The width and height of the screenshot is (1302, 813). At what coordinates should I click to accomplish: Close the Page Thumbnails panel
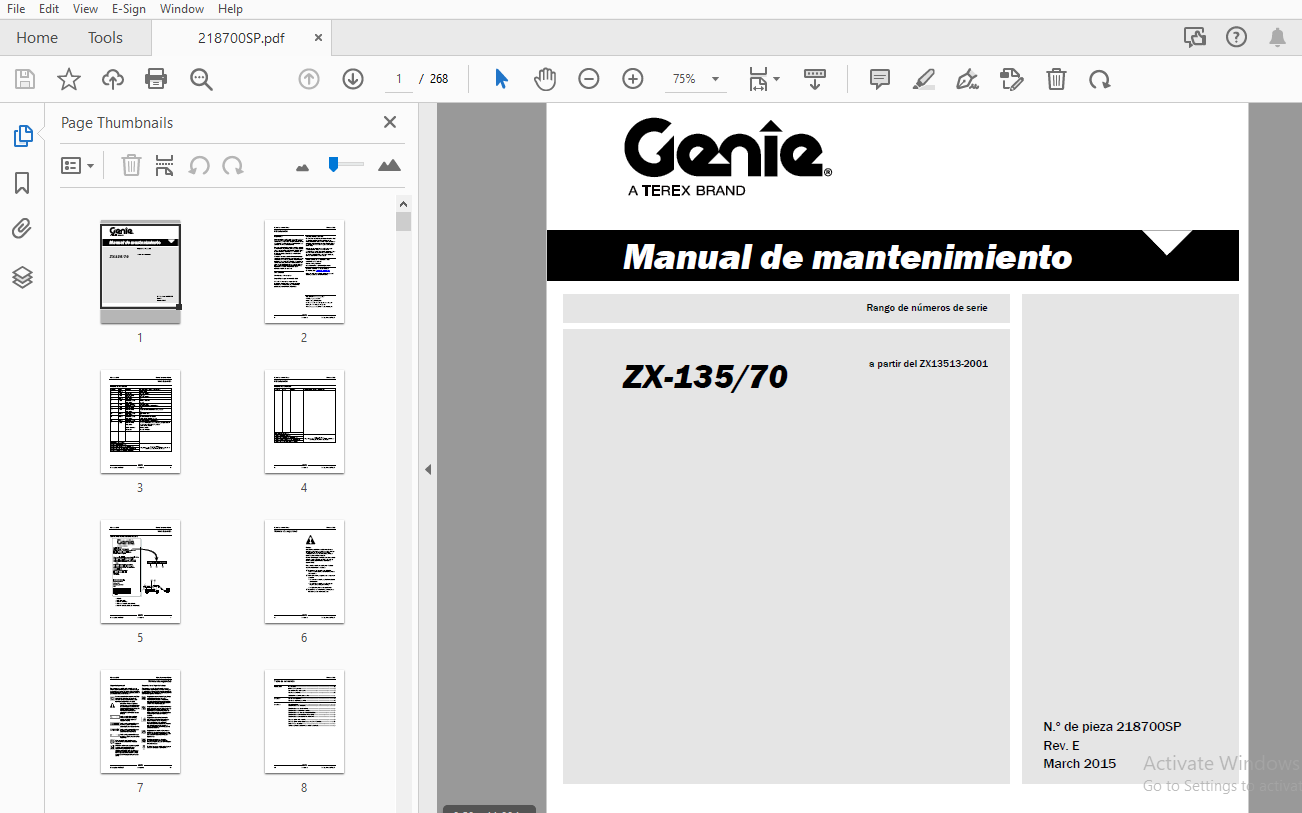(390, 122)
